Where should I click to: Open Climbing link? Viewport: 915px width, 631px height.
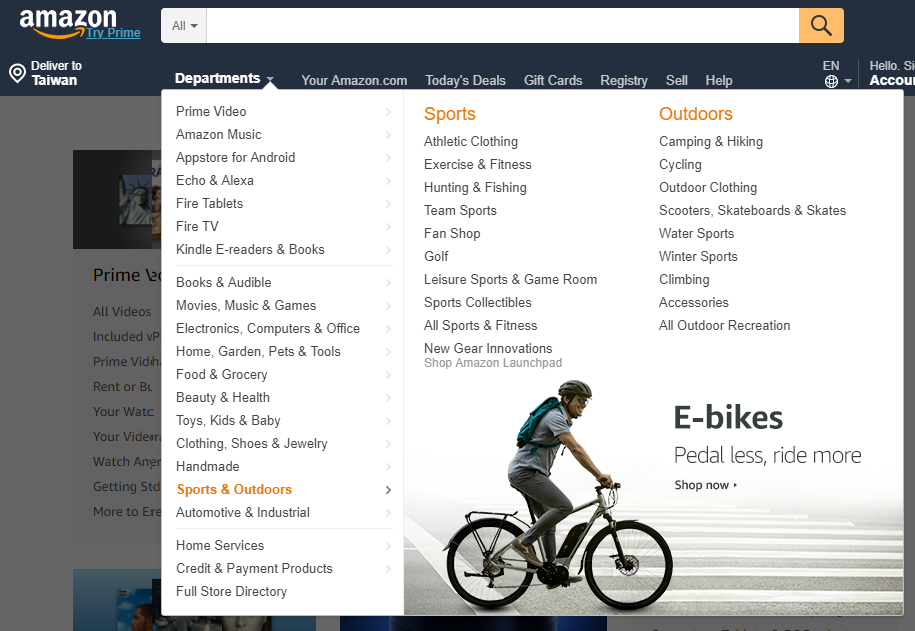pos(684,280)
